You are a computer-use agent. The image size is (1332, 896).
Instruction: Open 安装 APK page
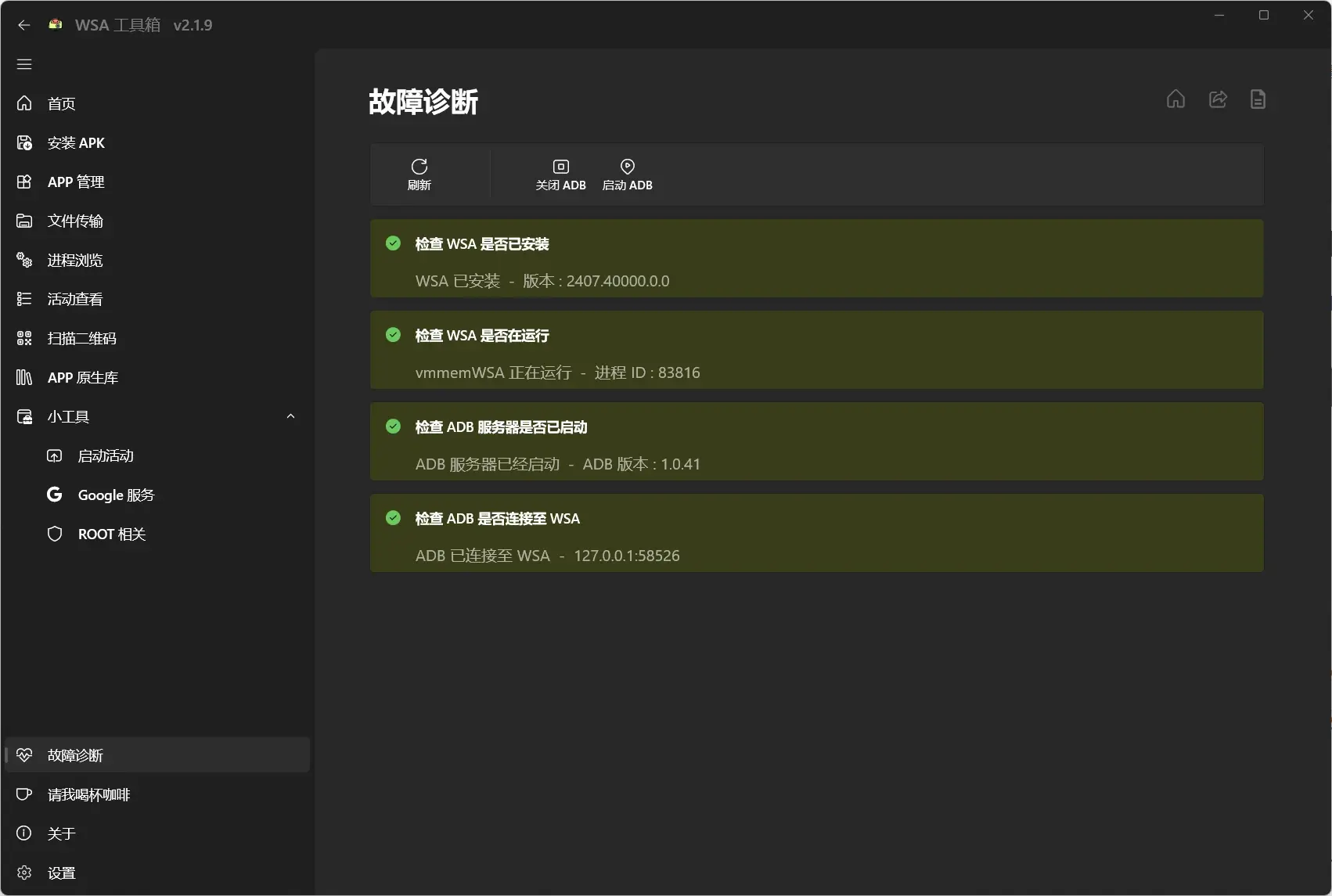pos(157,142)
